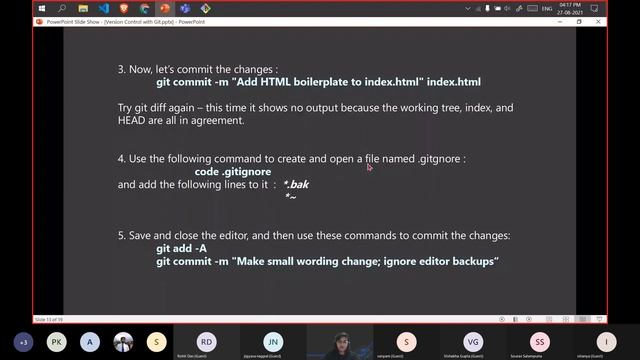Open the touch keyboard tray icon
The image size is (640, 360).
click(532, 8)
